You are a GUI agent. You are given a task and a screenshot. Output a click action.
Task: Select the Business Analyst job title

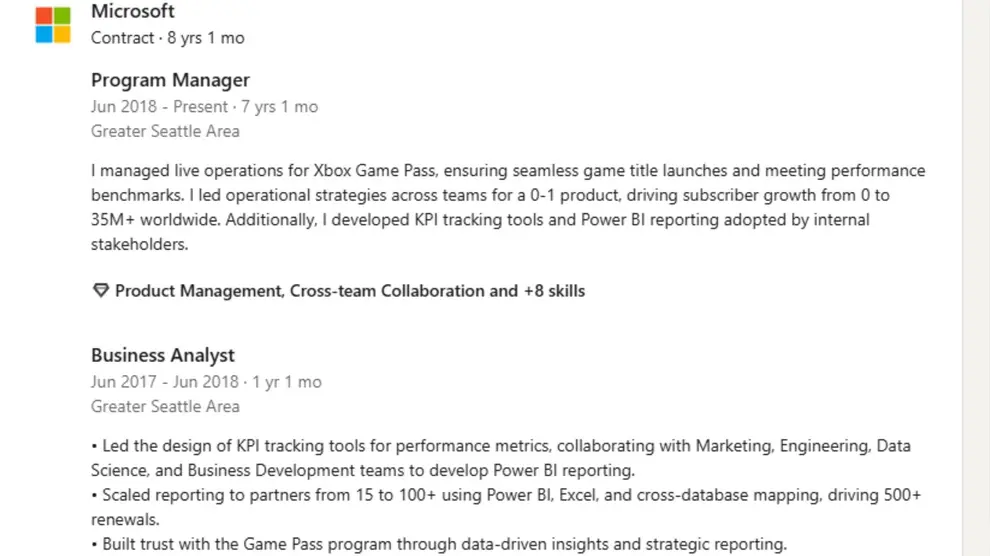tap(163, 355)
